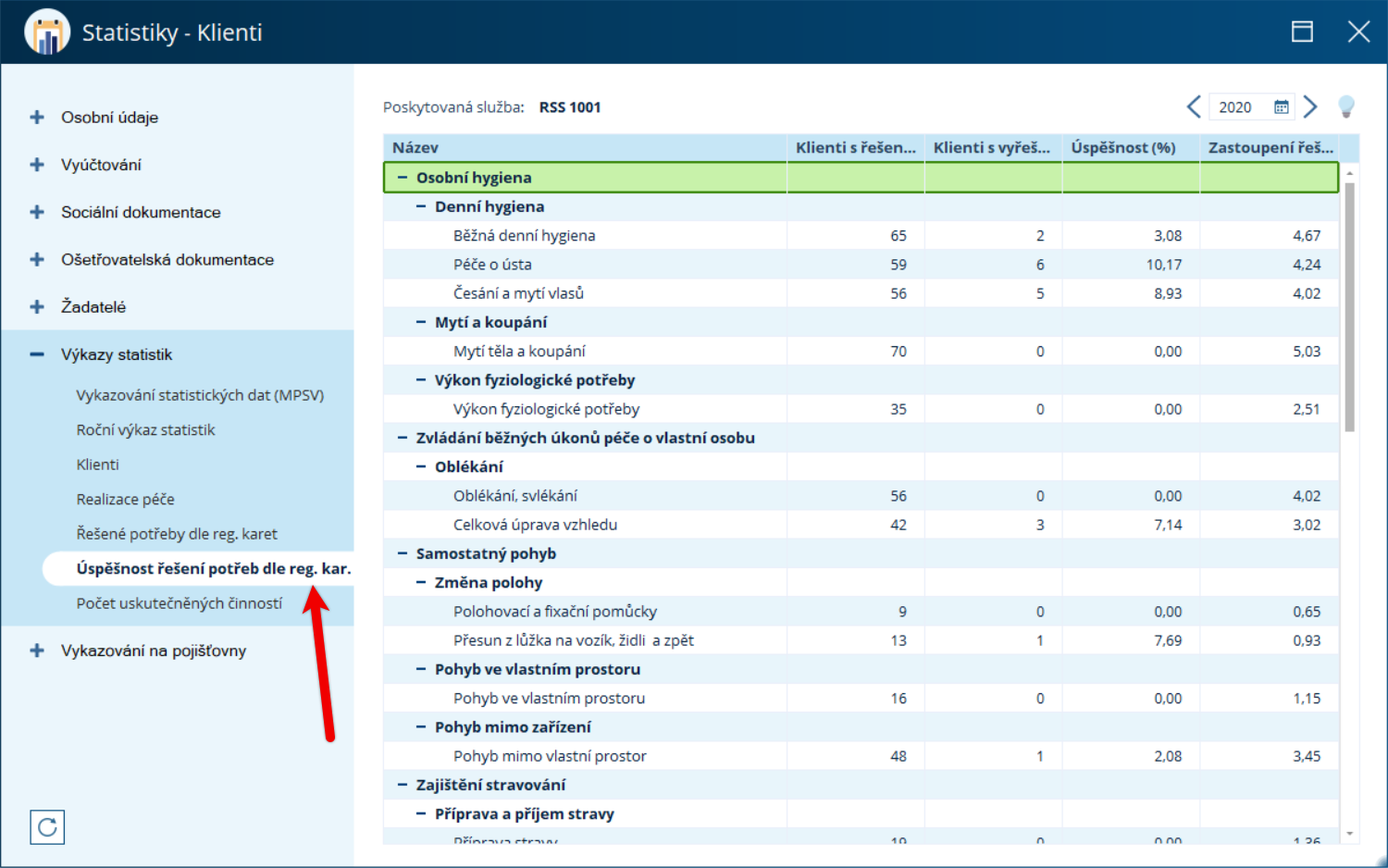Go to next year arrow

pos(1310,107)
